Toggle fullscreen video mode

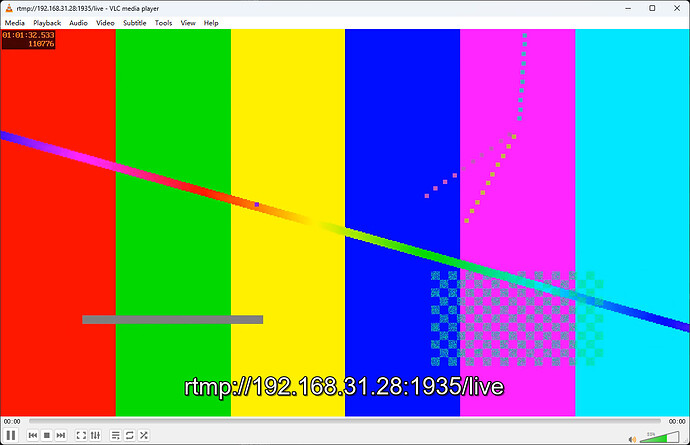[81, 435]
